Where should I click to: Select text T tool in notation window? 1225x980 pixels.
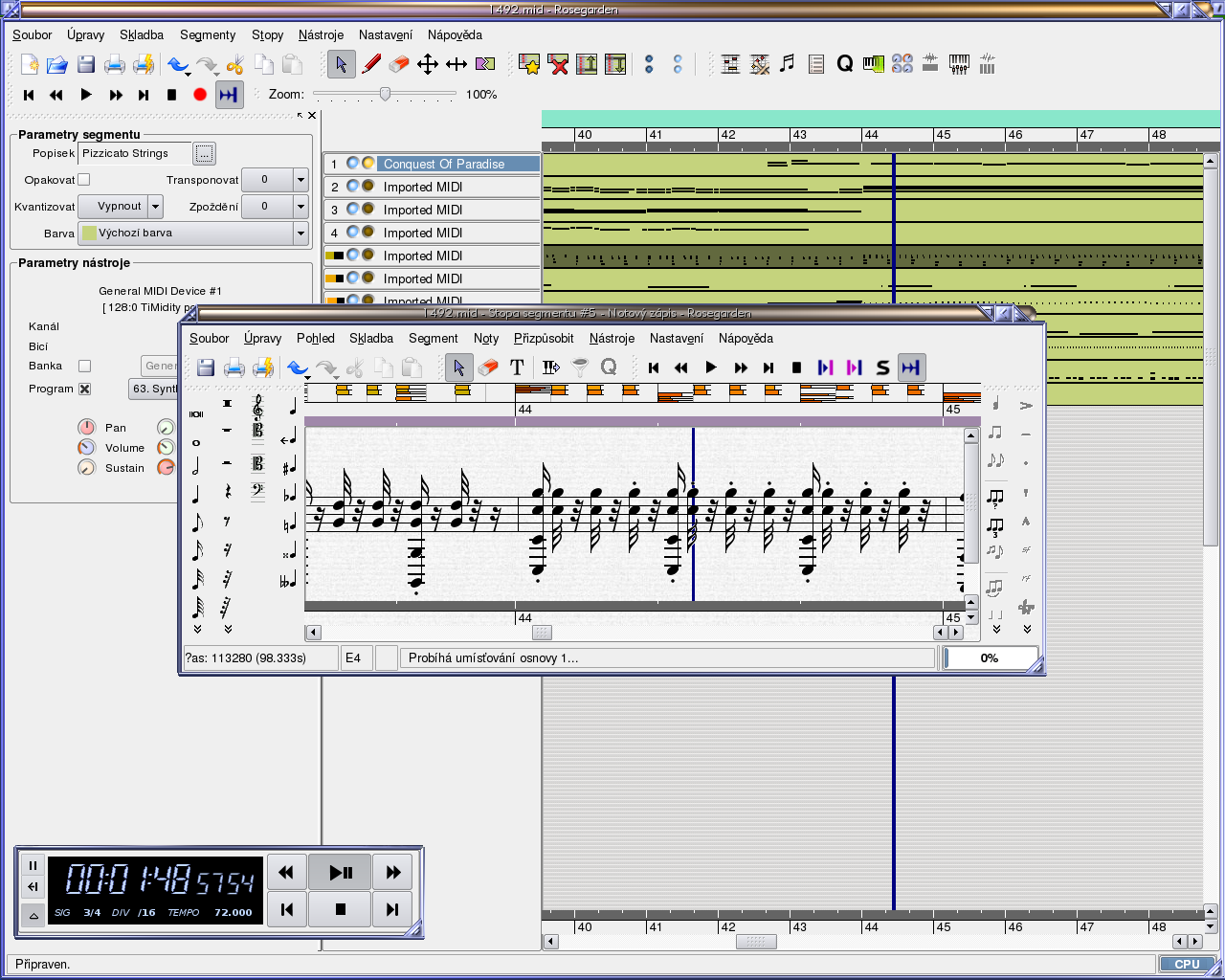(x=517, y=367)
